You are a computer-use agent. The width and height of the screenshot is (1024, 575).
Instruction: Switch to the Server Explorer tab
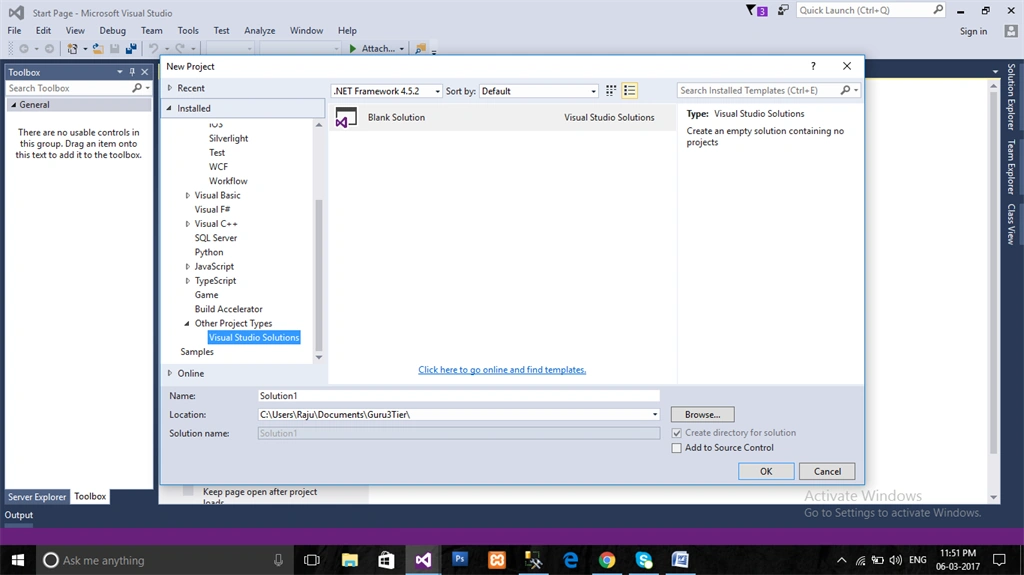pyautogui.click(x=37, y=497)
